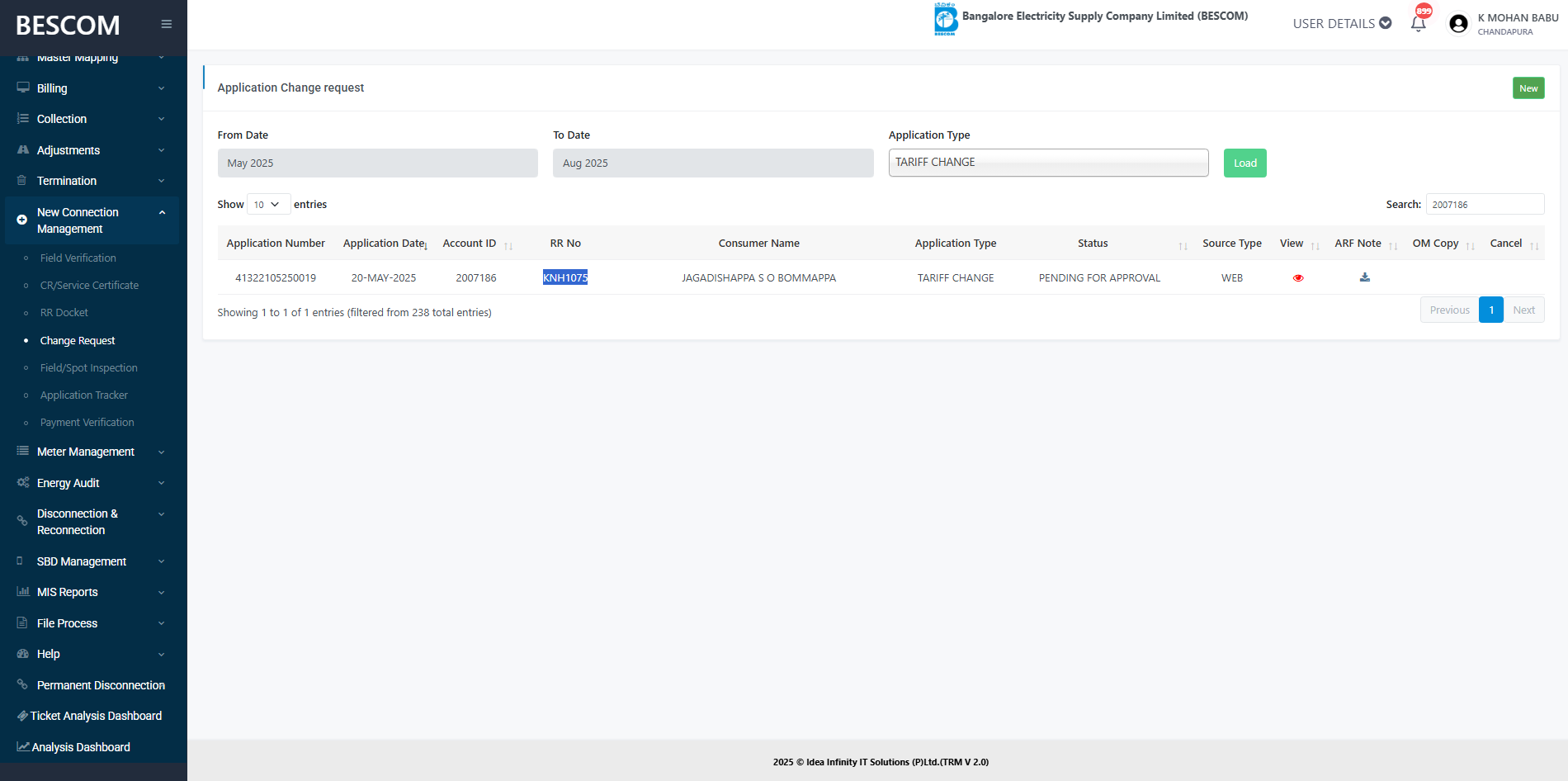
Task: Expand the Billing menu
Action: click(x=91, y=88)
